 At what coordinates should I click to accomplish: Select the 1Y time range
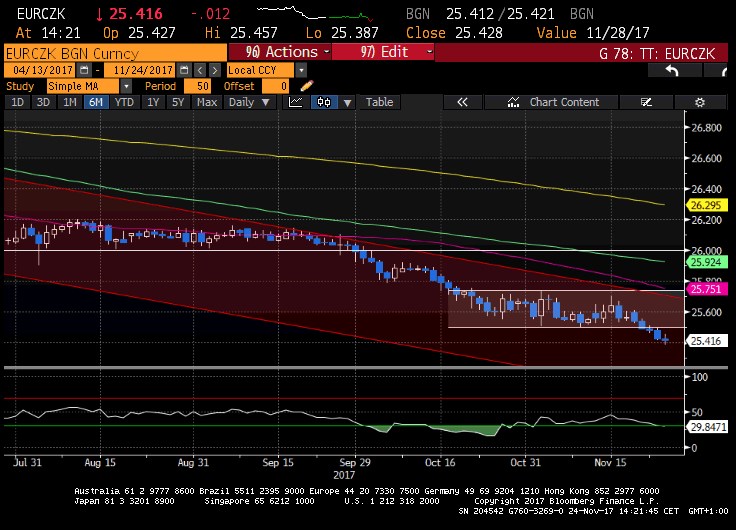click(153, 102)
